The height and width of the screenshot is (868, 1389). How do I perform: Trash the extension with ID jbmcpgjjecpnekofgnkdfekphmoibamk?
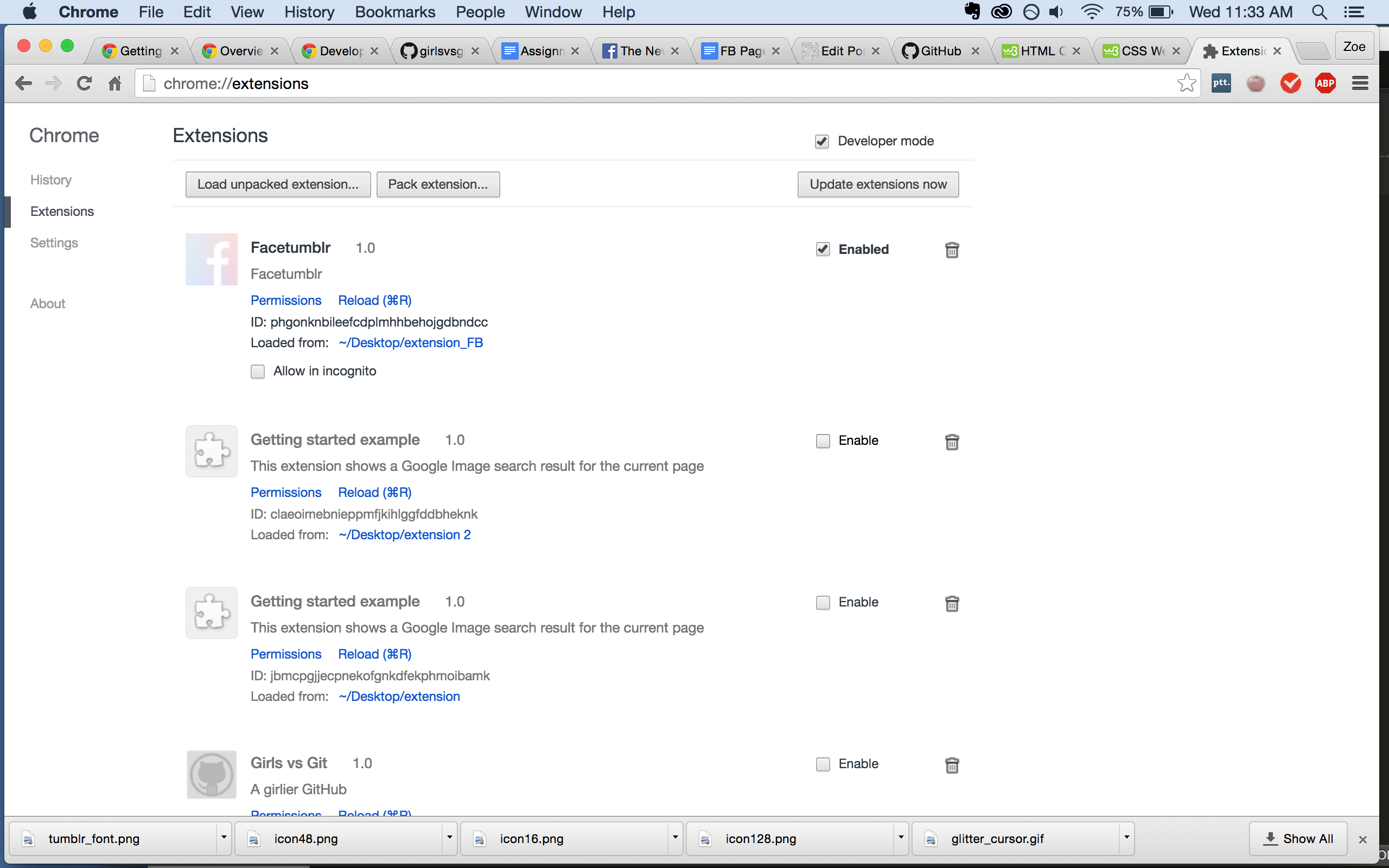click(952, 603)
